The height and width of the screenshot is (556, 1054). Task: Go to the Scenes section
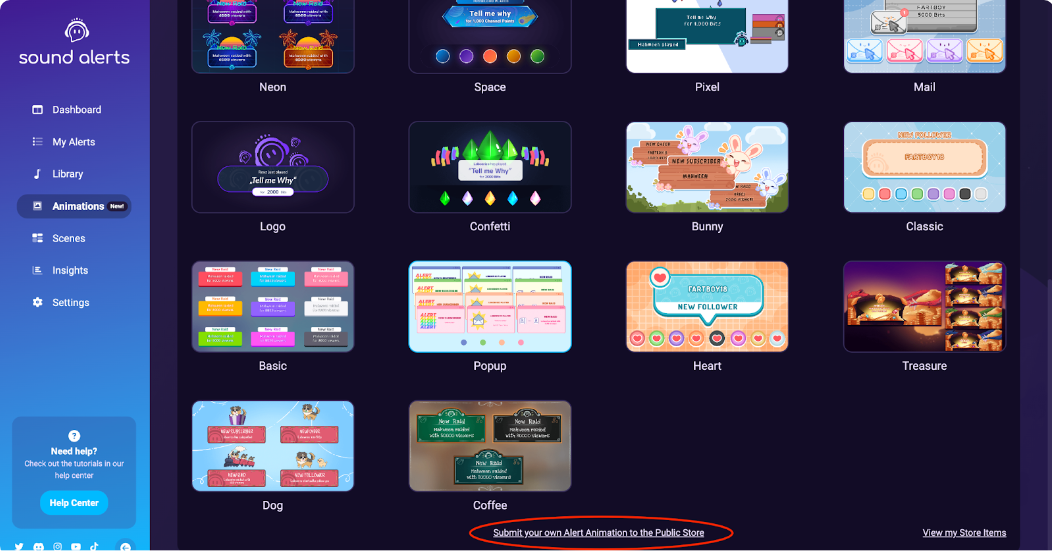click(69, 238)
